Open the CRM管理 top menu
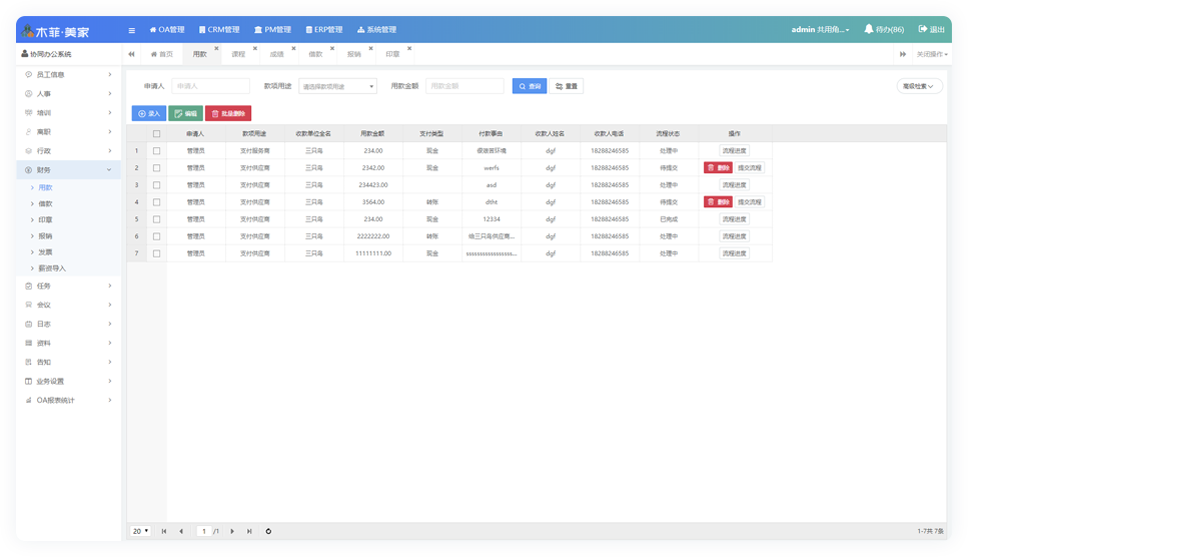 coord(219,30)
